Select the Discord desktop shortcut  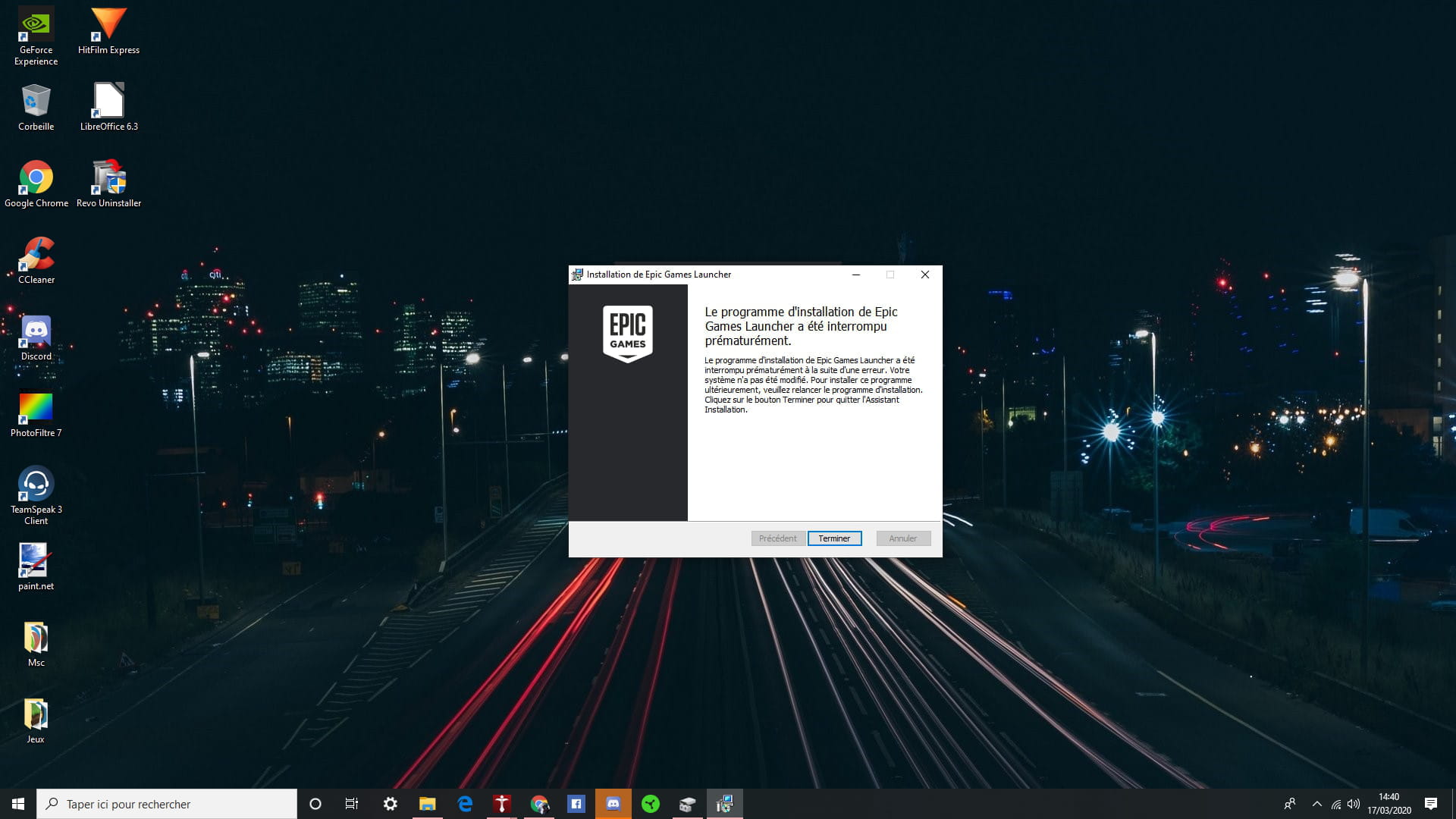[36, 337]
